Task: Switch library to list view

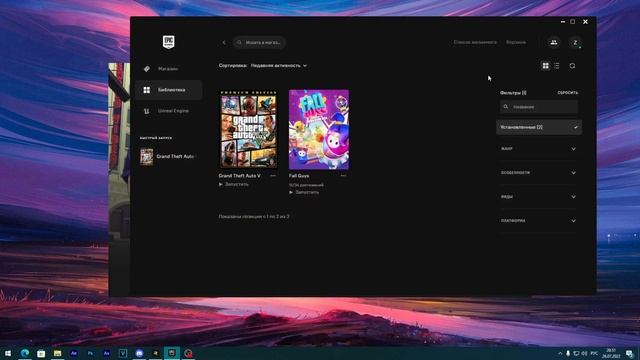Action: point(557,66)
